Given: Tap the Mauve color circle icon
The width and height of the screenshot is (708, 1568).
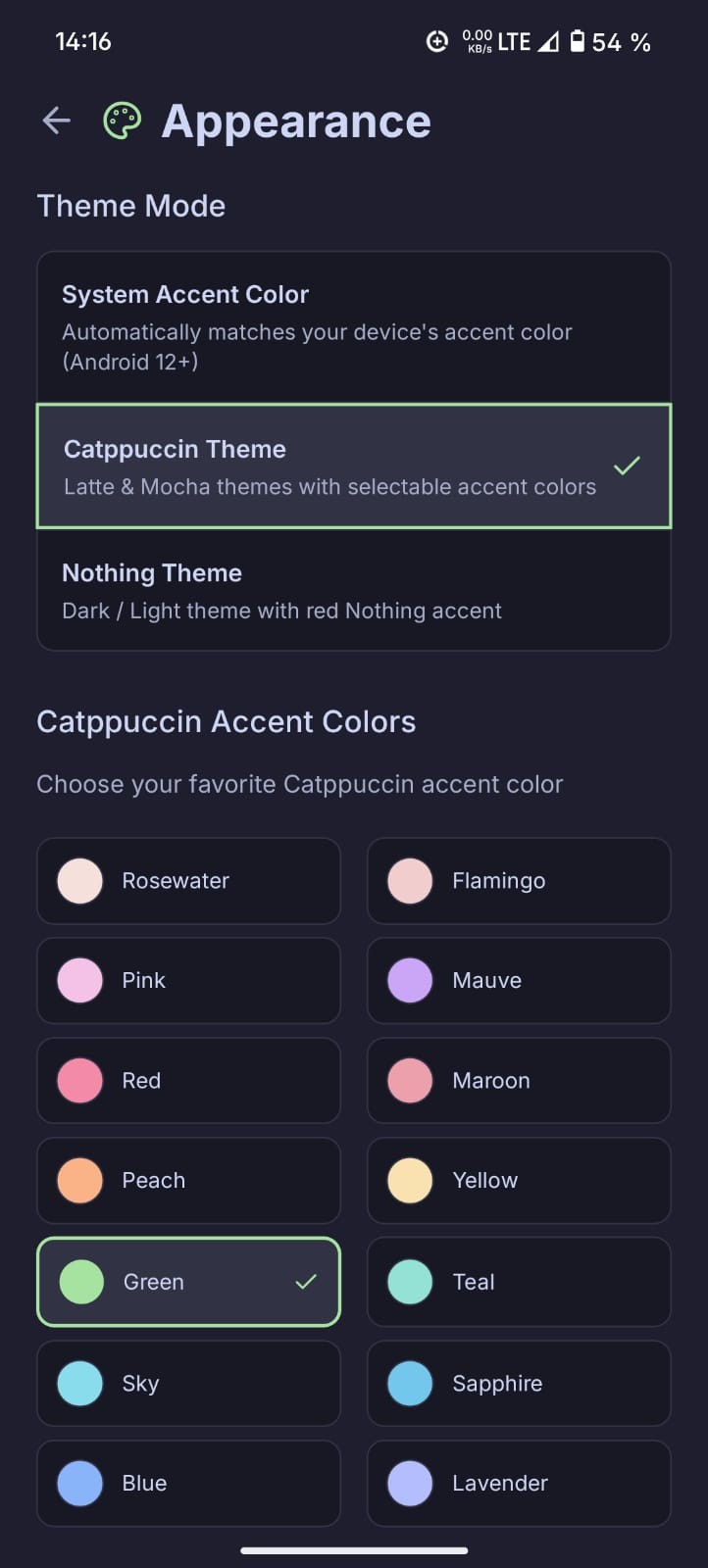Looking at the screenshot, I should point(409,980).
